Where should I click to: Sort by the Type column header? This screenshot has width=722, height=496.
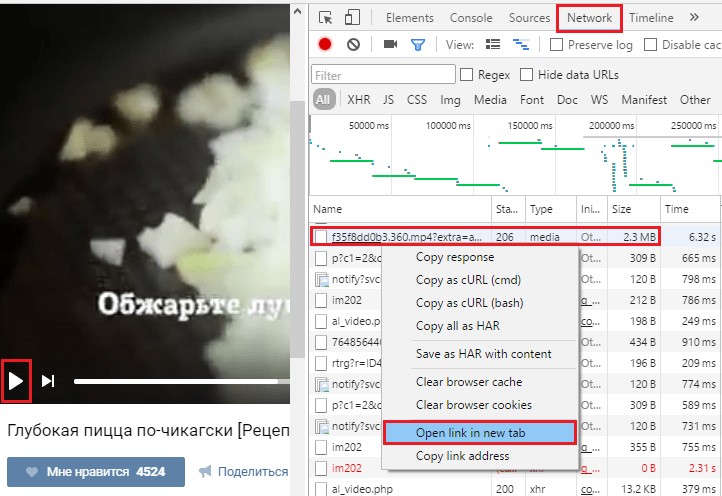coord(551,209)
